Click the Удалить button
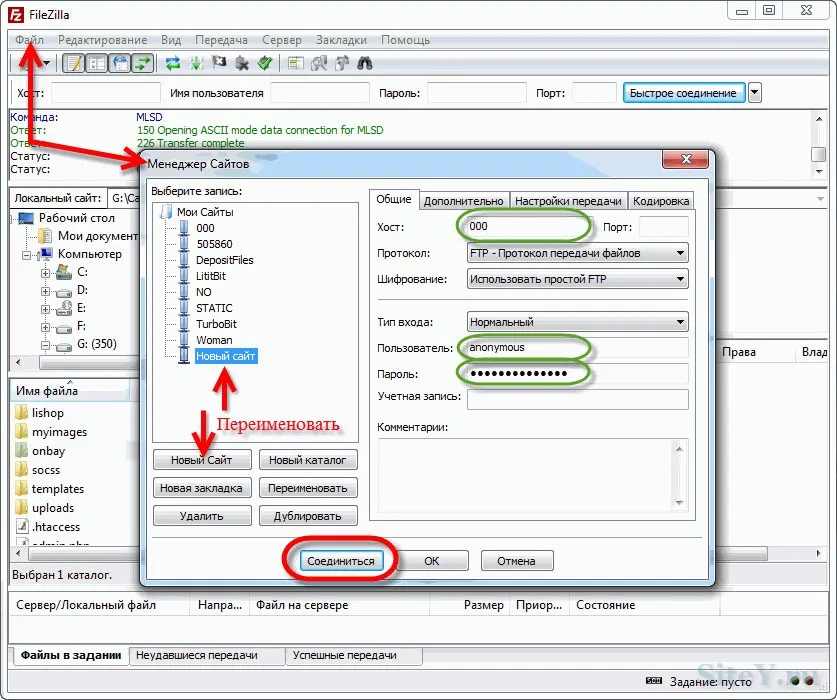Image resolution: width=837 pixels, height=700 pixels. [201, 516]
